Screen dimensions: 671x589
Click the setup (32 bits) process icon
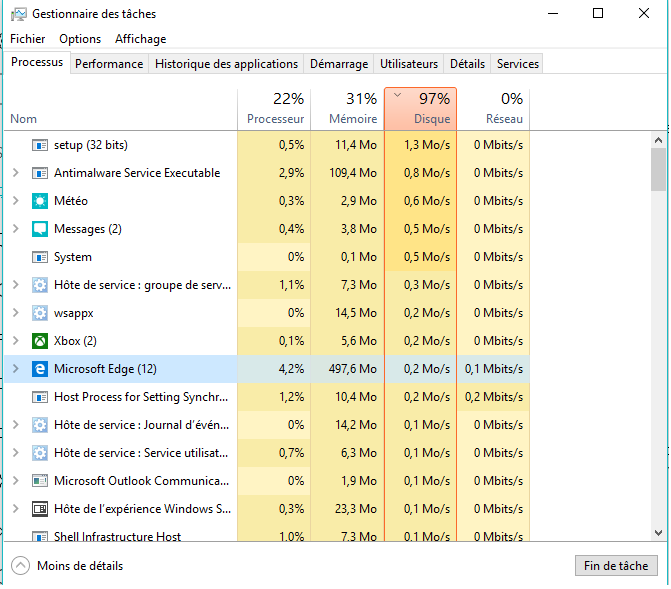pos(40,145)
